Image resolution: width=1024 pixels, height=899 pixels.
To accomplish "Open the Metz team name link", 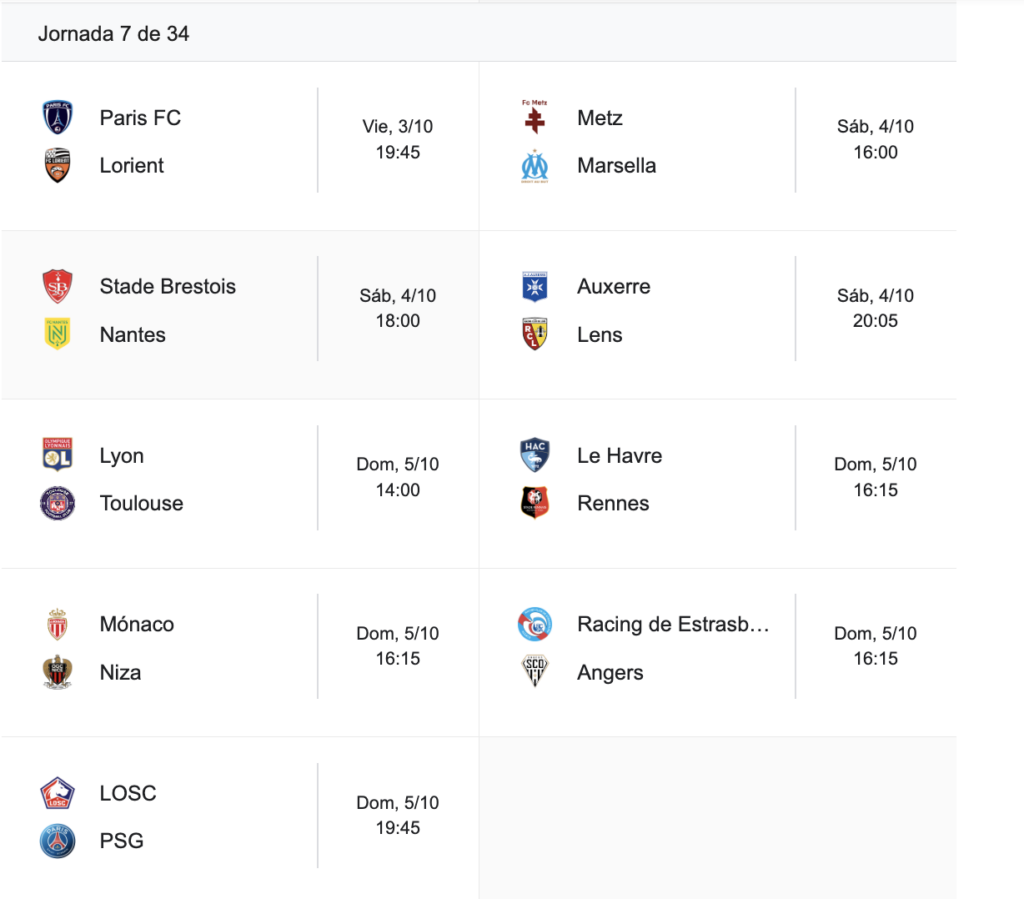I will [x=600, y=118].
